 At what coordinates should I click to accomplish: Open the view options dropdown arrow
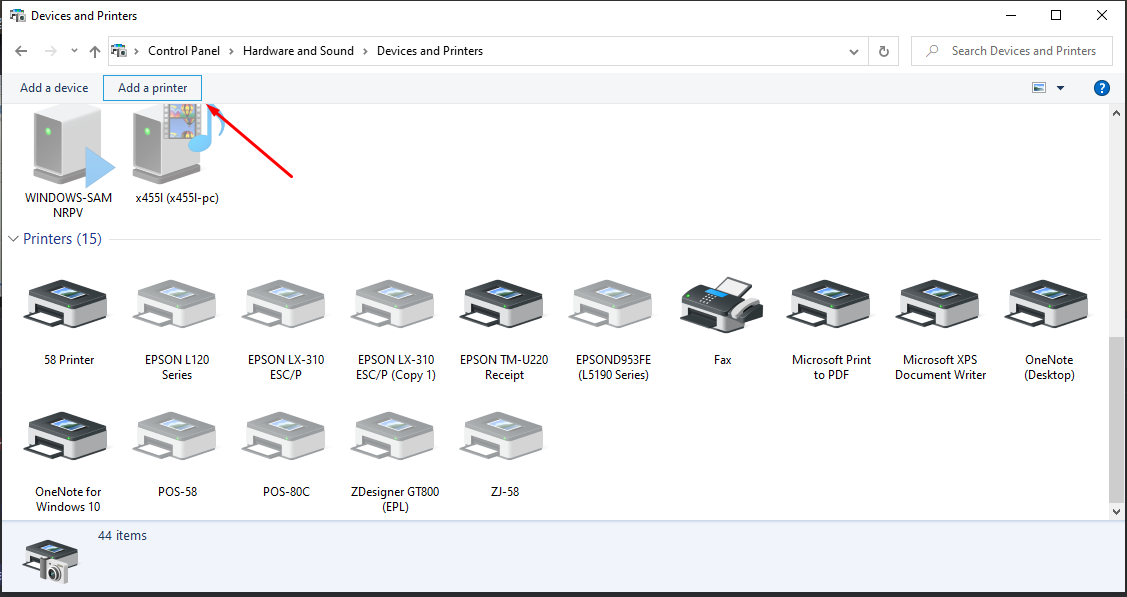1060,88
